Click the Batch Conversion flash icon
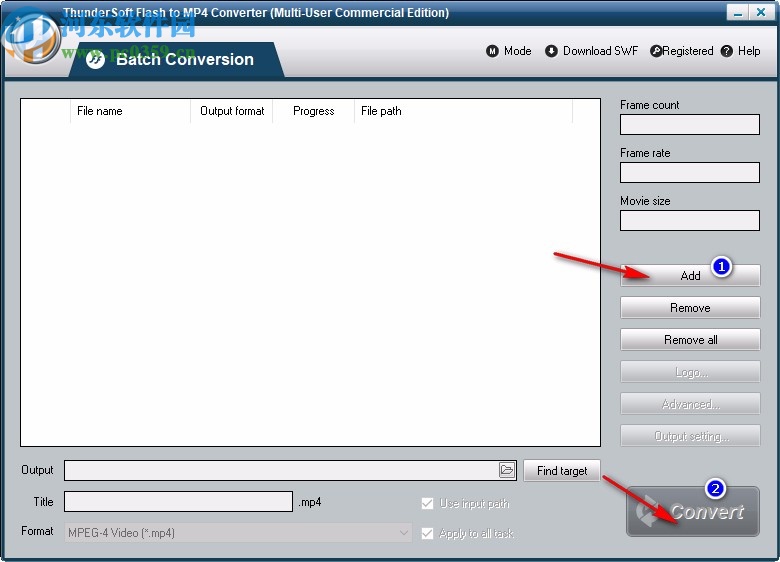The width and height of the screenshot is (780, 562). (95, 60)
